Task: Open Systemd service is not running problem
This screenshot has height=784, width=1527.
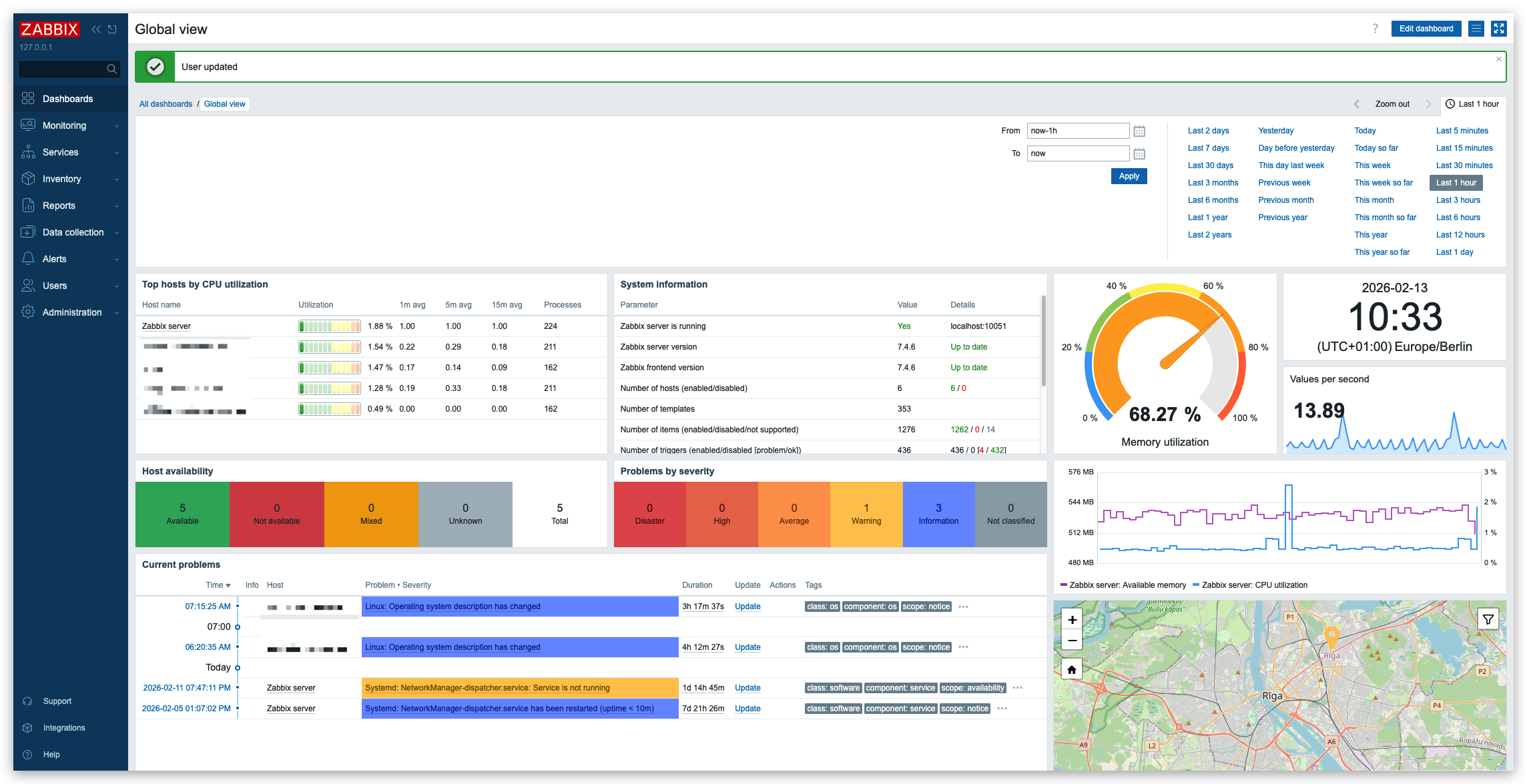Action: click(x=487, y=688)
